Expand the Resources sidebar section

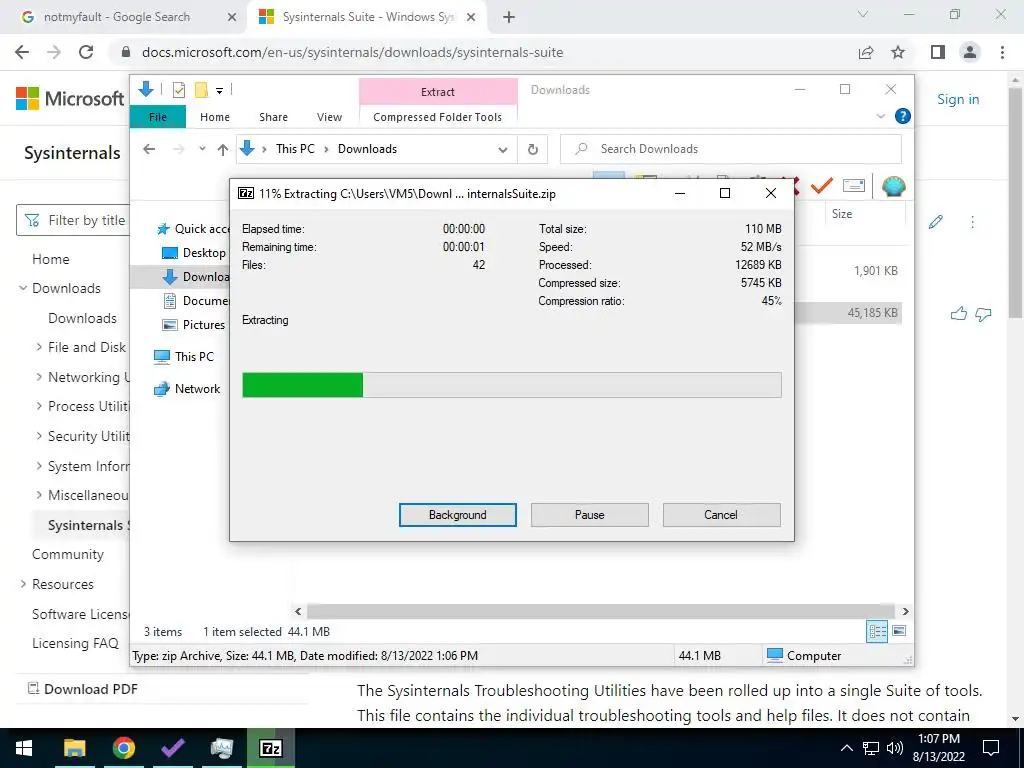(x=24, y=584)
